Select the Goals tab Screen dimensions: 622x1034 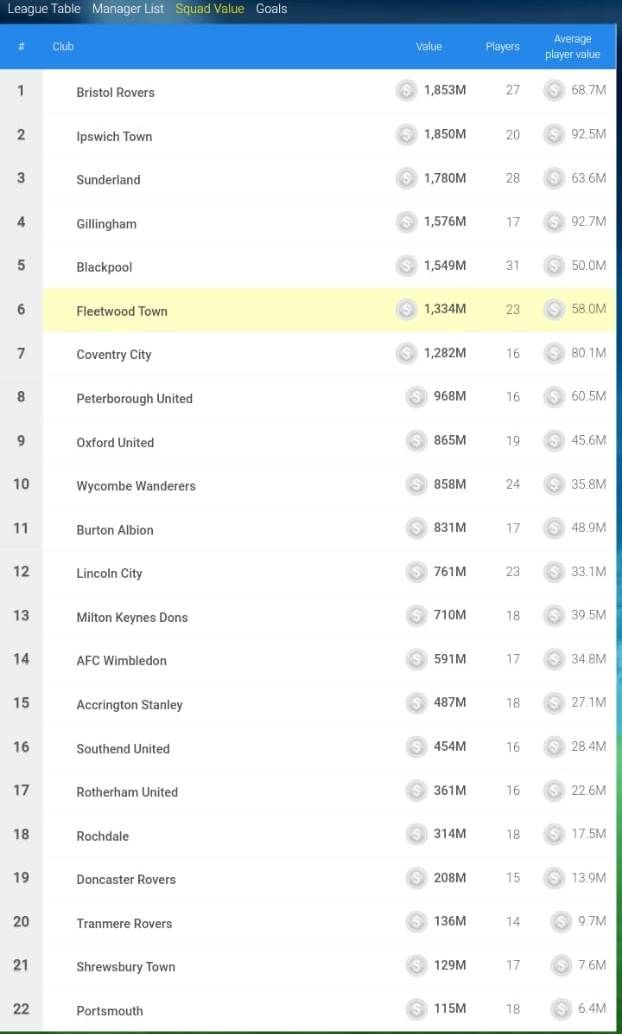click(x=271, y=9)
